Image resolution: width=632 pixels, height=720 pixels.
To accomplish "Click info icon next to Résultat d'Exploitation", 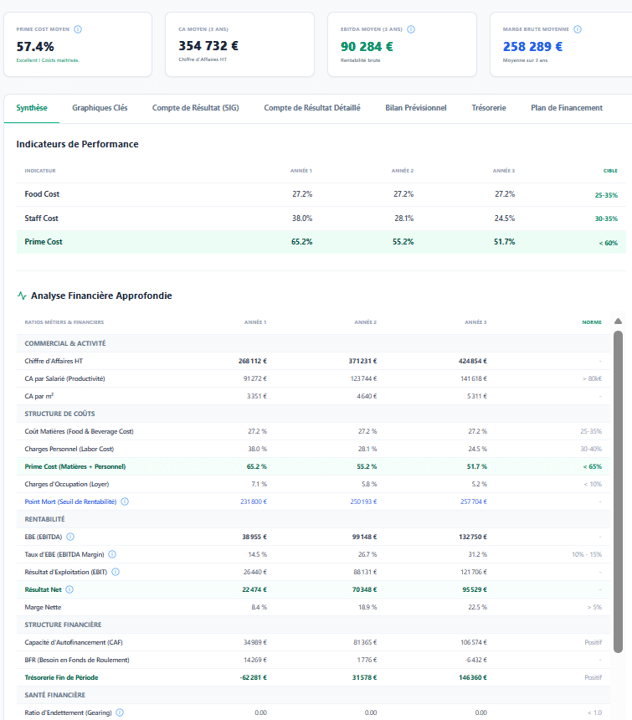I will (x=116, y=572).
